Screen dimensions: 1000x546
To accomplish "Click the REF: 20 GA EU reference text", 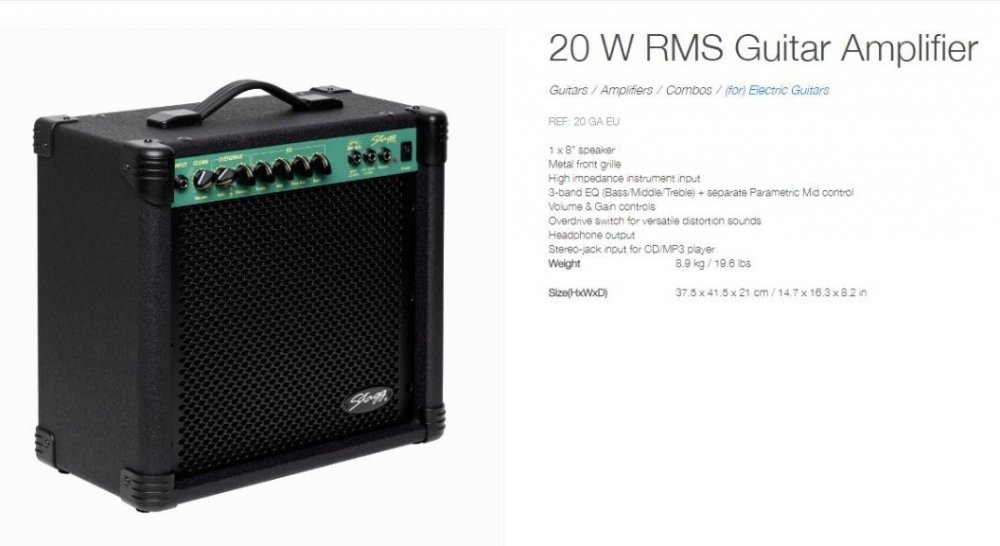I will 584,121.
